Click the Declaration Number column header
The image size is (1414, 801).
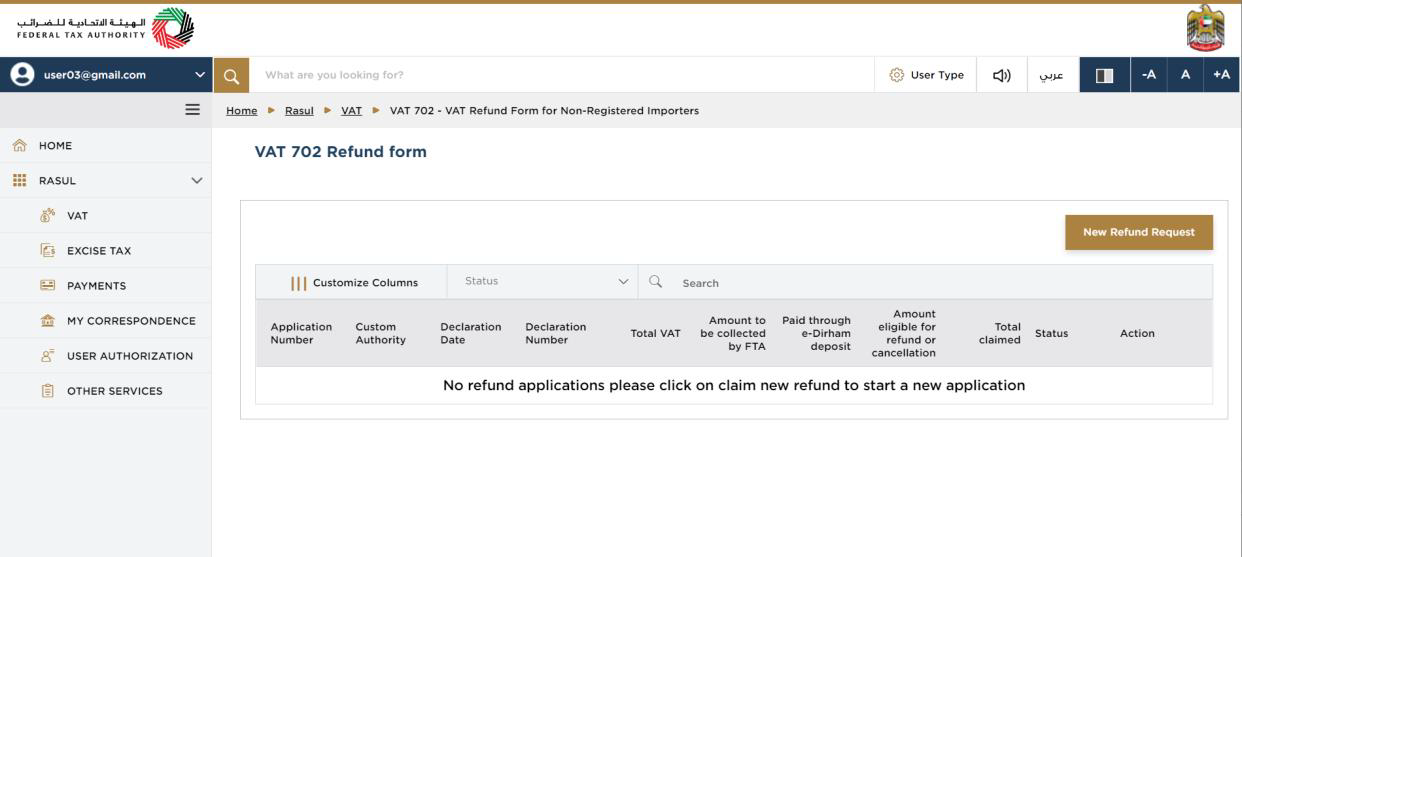click(556, 333)
